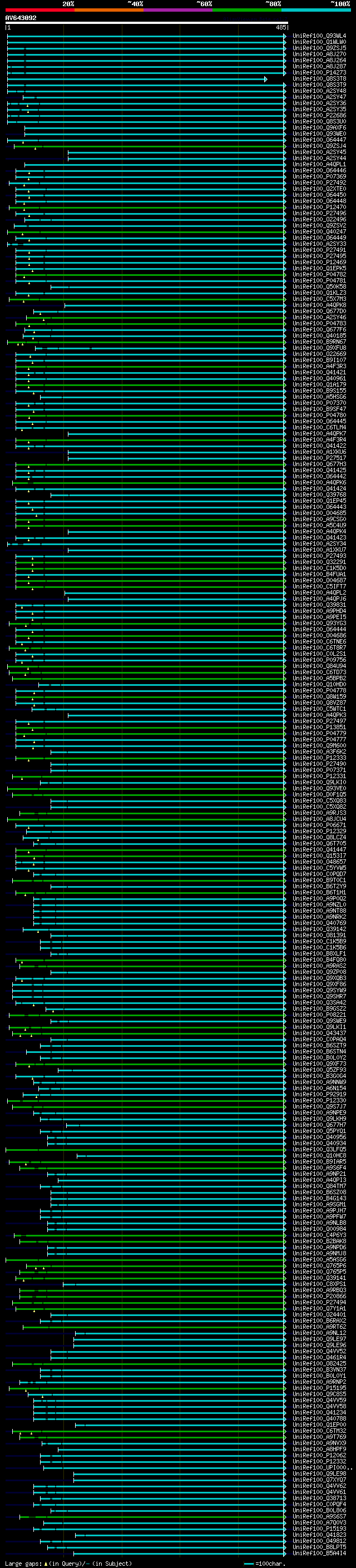Viewport: 356px width, 1568px height.
Task: Select the AV643092 query label
Action: coord(21,18)
